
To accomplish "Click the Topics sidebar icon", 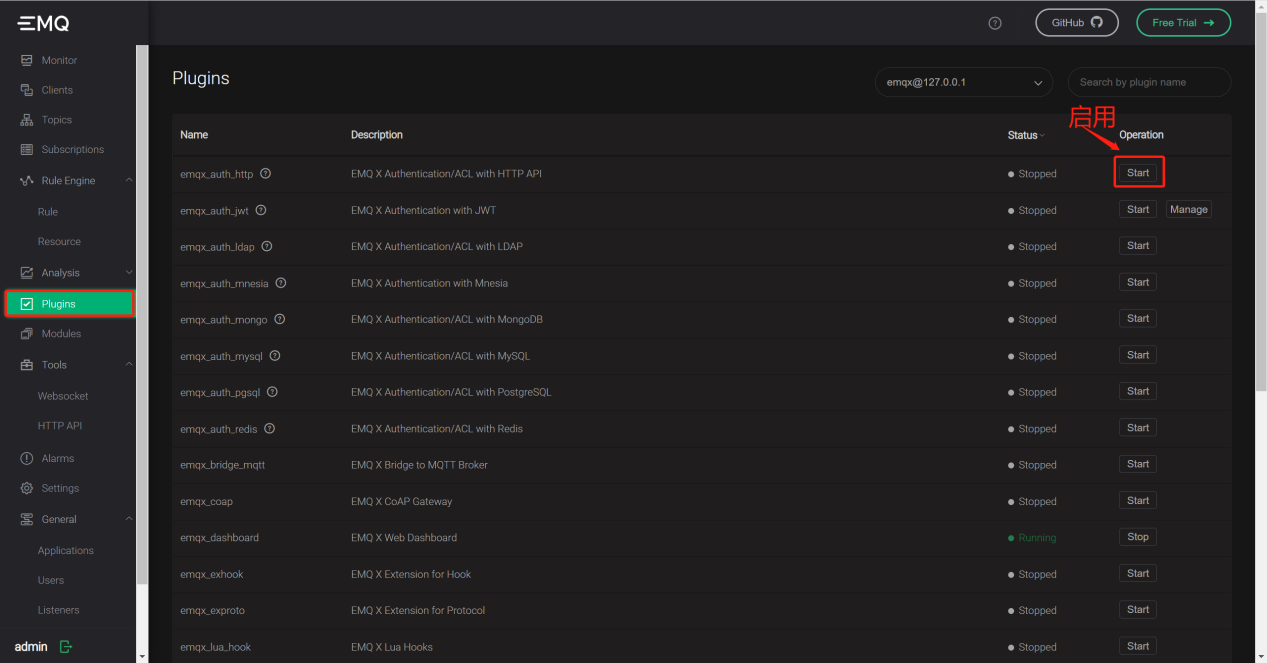I will click(x=27, y=120).
